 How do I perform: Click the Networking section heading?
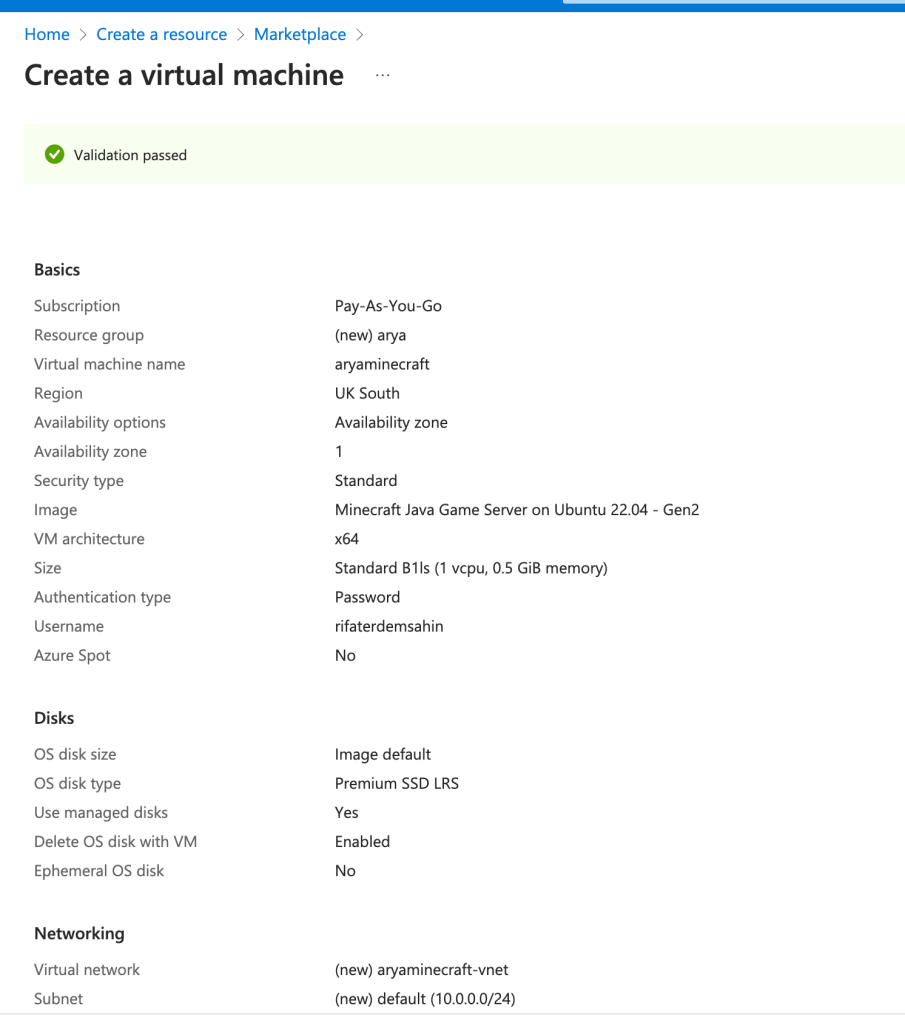[80, 934]
